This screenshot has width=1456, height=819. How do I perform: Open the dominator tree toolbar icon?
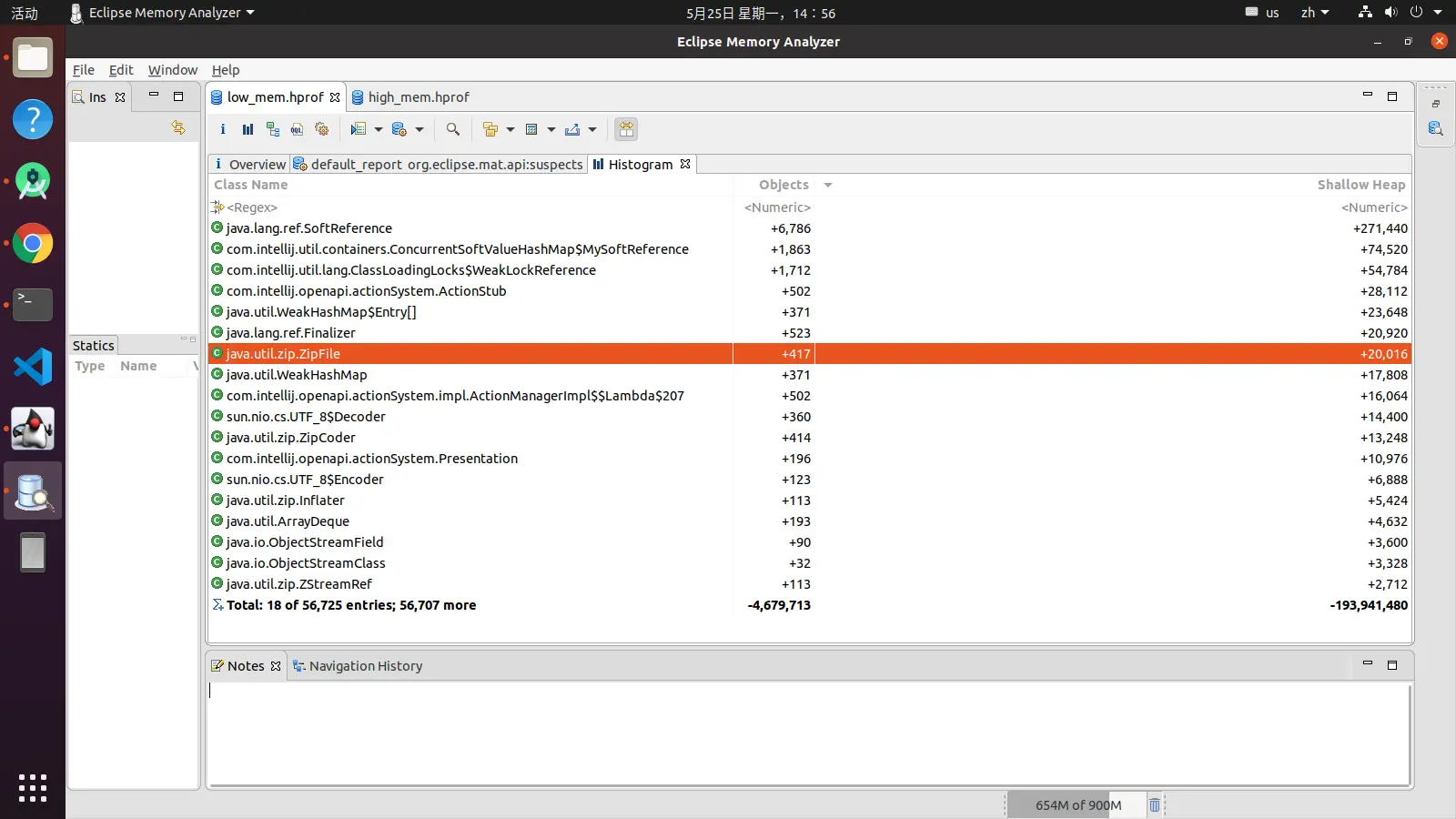coord(272,129)
